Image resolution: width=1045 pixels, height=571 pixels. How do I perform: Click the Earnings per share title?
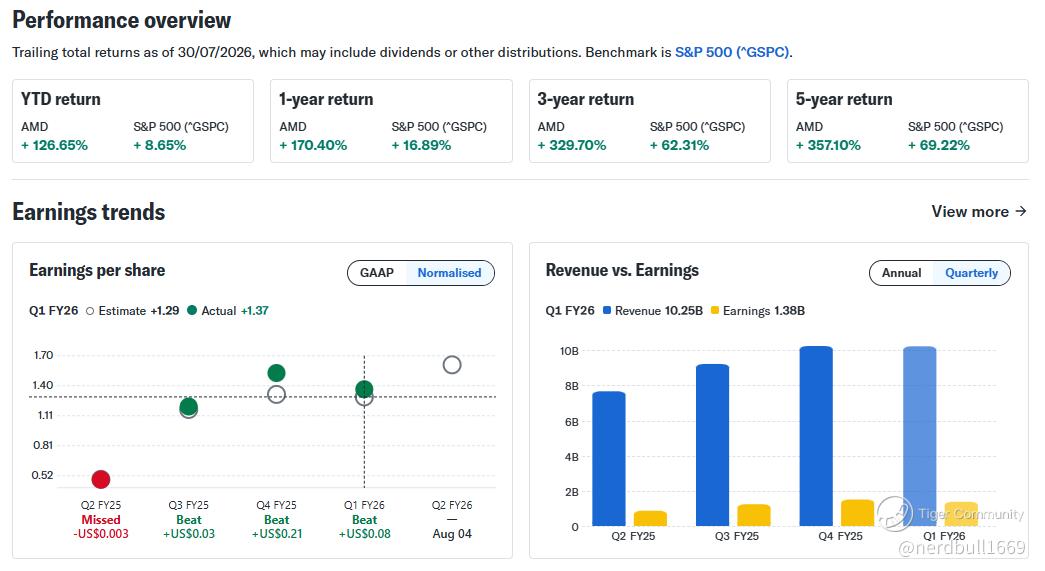tap(97, 271)
